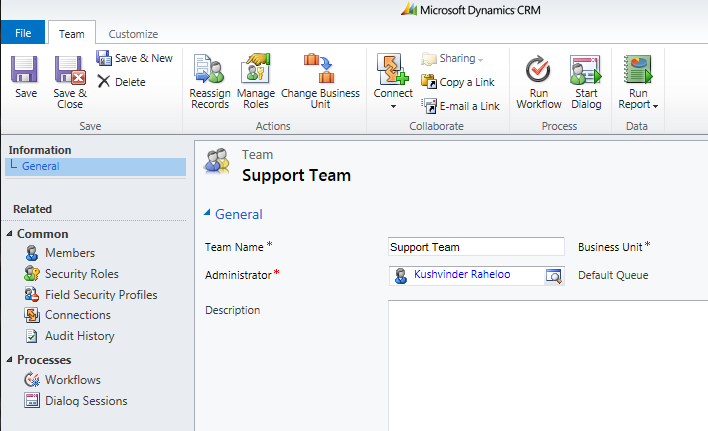Viewport: 708px width, 431px height.
Task: Open Reassign Records in Actions group
Action: 210,81
